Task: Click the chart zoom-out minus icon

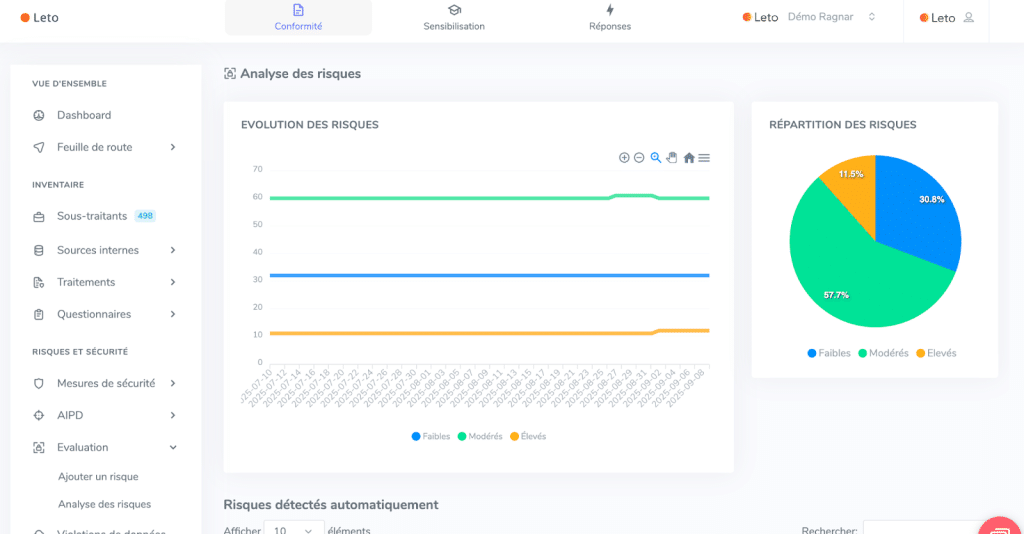Action: pos(639,158)
